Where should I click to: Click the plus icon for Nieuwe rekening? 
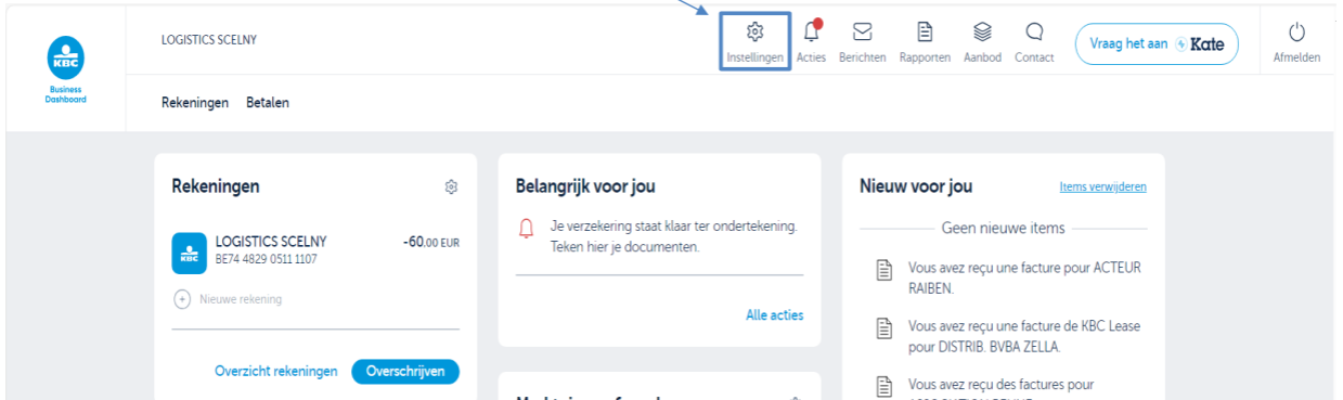point(182,299)
